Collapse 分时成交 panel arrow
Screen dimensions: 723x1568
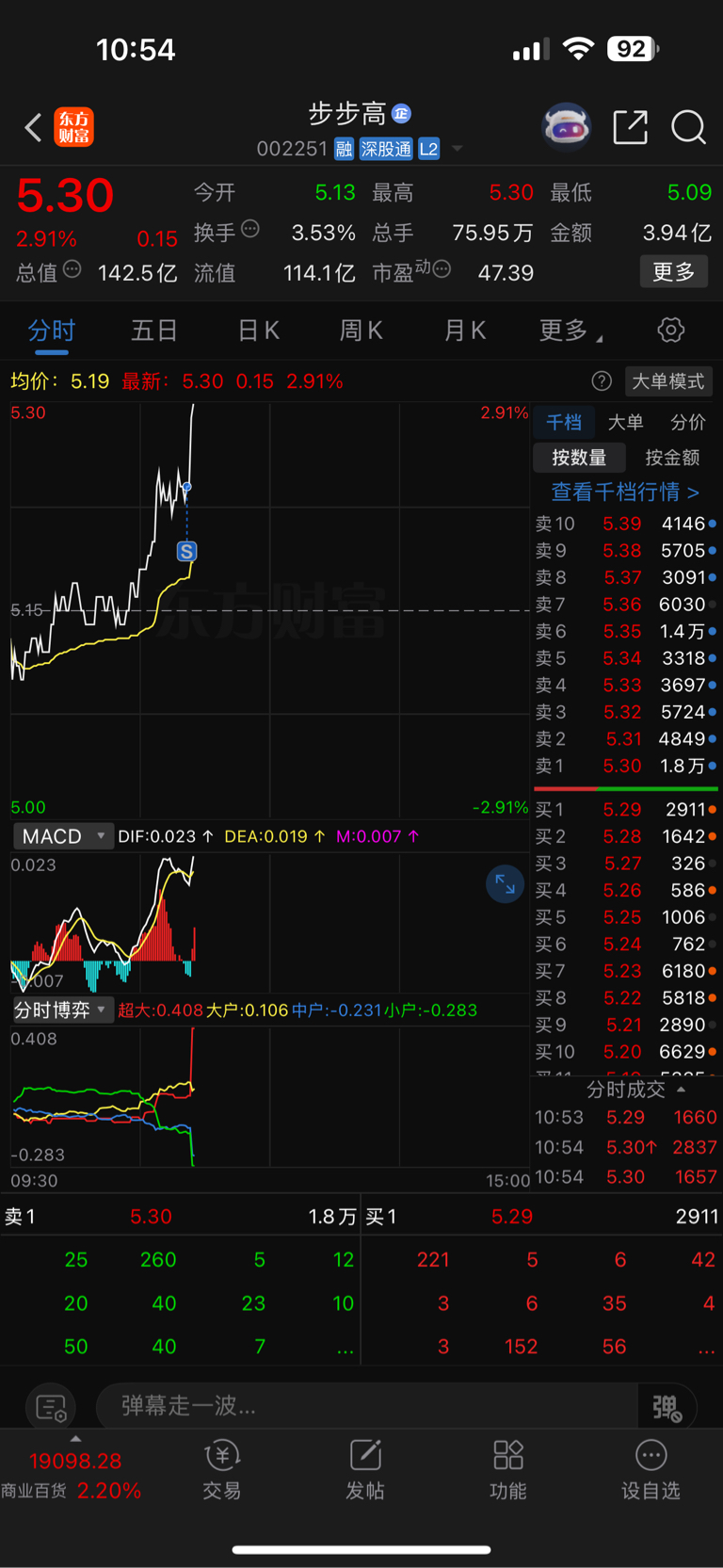coord(681,1090)
